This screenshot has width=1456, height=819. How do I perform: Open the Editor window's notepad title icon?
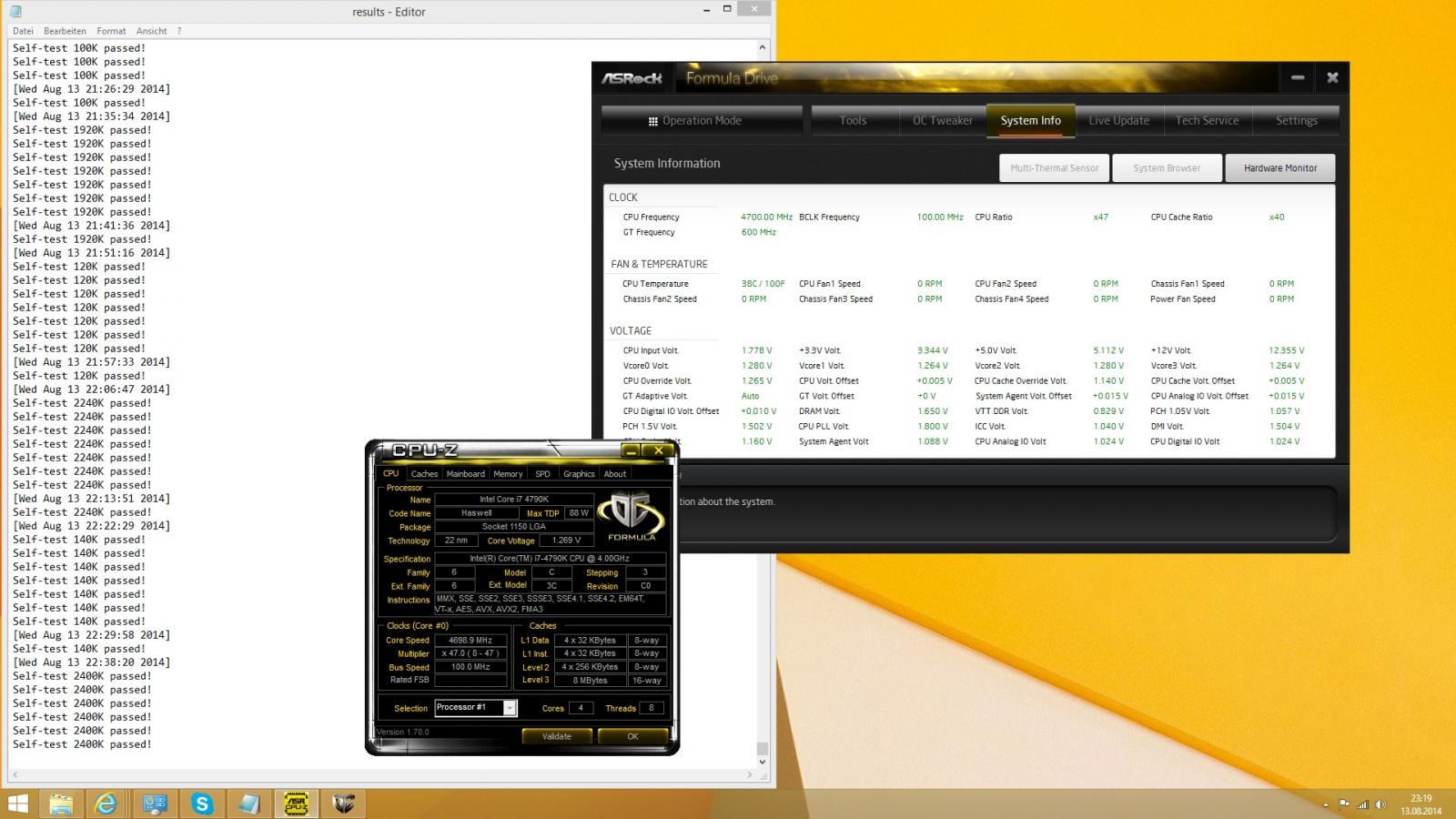[x=15, y=11]
